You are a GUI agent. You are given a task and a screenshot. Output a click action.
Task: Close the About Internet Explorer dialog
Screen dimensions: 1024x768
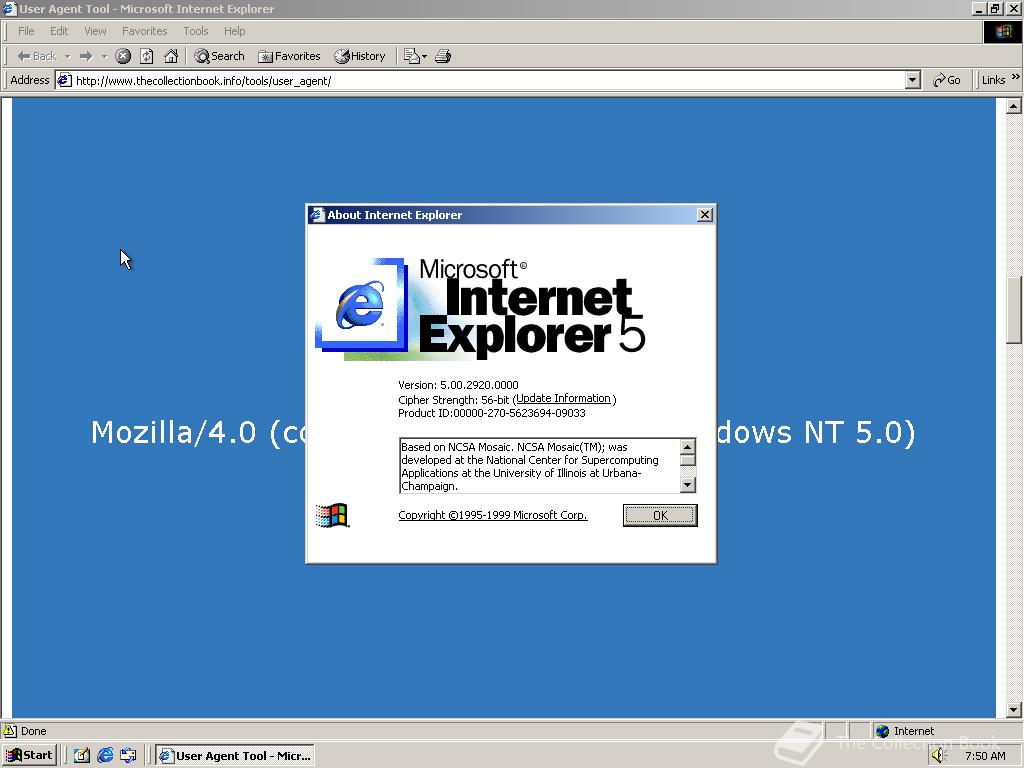(705, 215)
